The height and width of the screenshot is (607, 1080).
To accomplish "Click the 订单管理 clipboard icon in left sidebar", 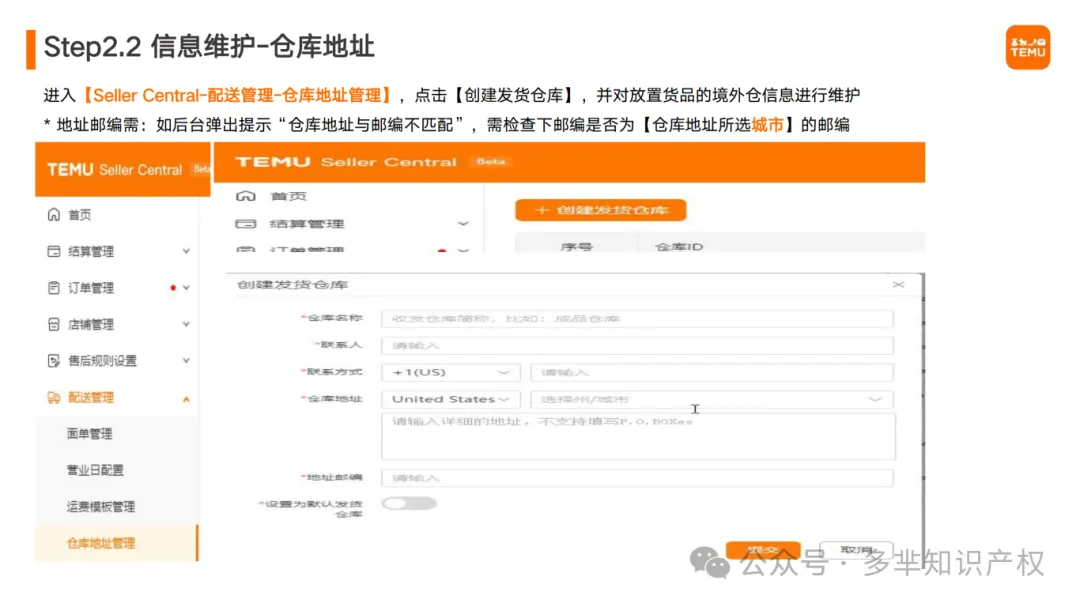I will (54, 288).
